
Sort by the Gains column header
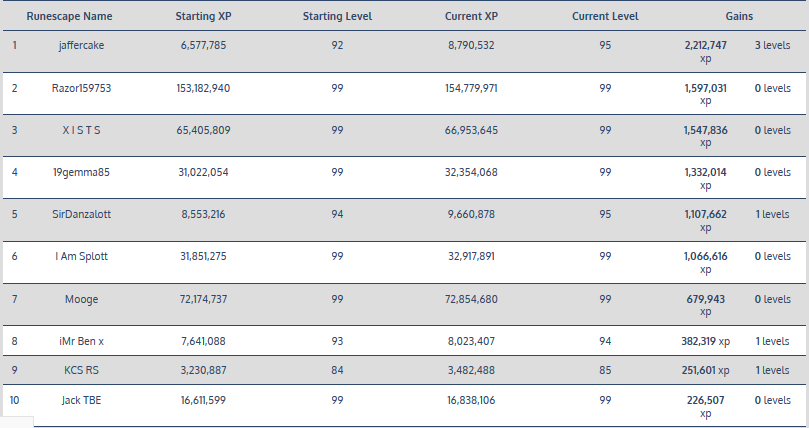(x=740, y=18)
